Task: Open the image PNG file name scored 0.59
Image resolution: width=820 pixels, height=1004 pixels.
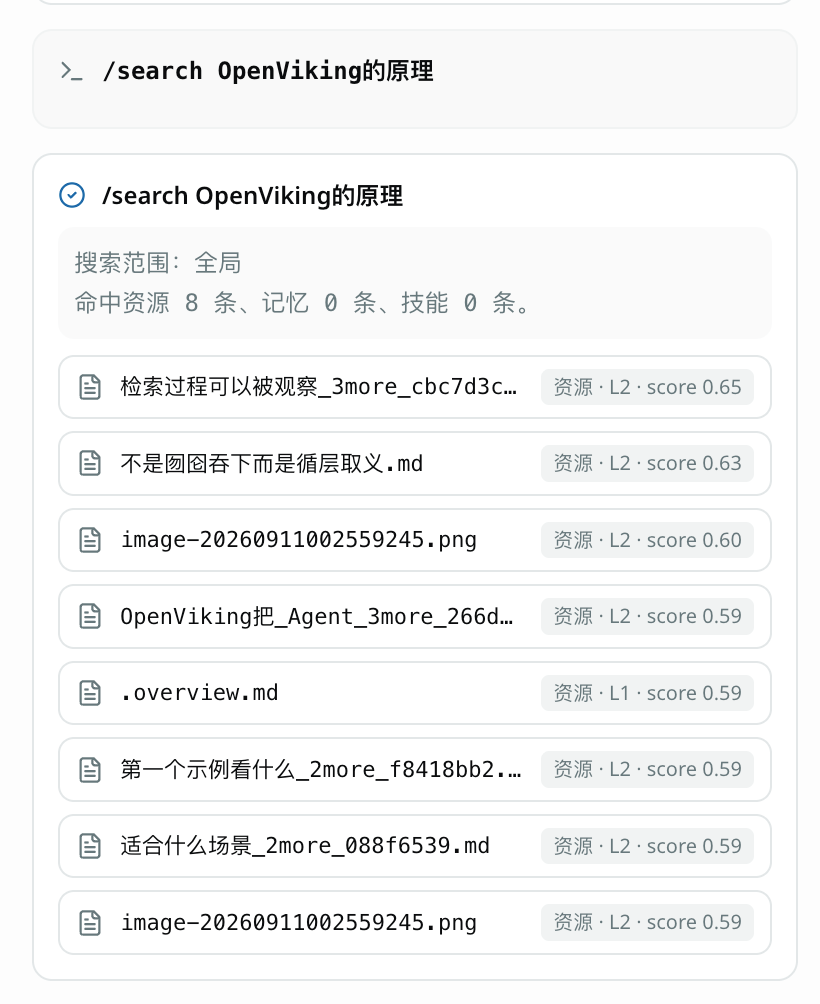Action: point(299,922)
